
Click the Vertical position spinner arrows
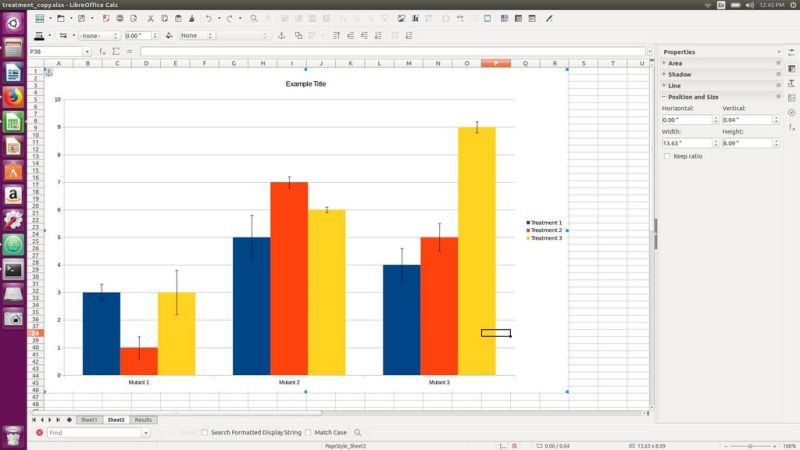click(x=776, y=120)
